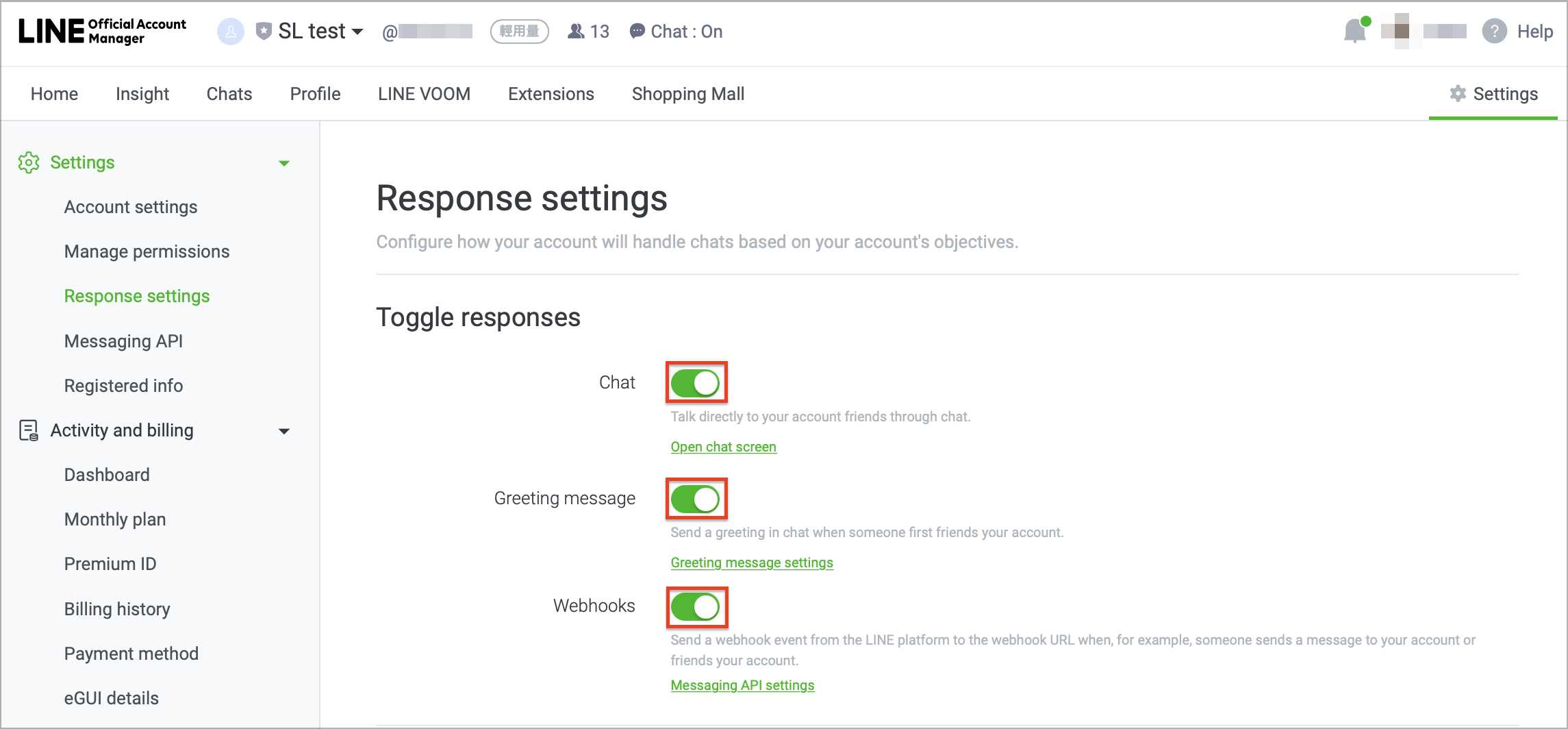Select Monthly plan in sidebar
This screenshot has width=1568, height=729.
point(115,519)
